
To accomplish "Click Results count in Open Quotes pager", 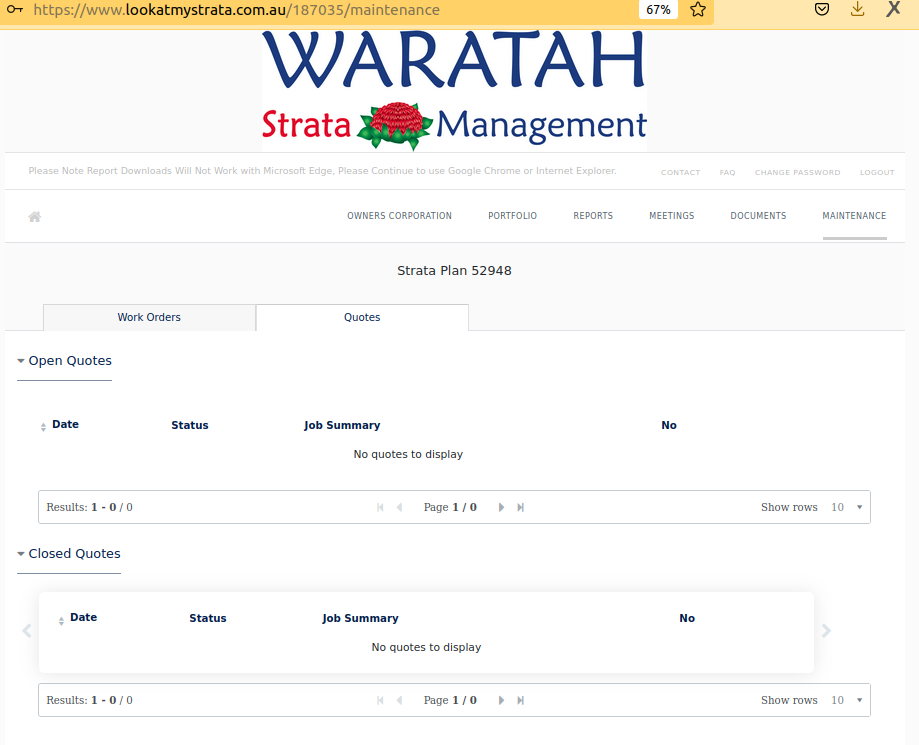I will coord(90,507).
